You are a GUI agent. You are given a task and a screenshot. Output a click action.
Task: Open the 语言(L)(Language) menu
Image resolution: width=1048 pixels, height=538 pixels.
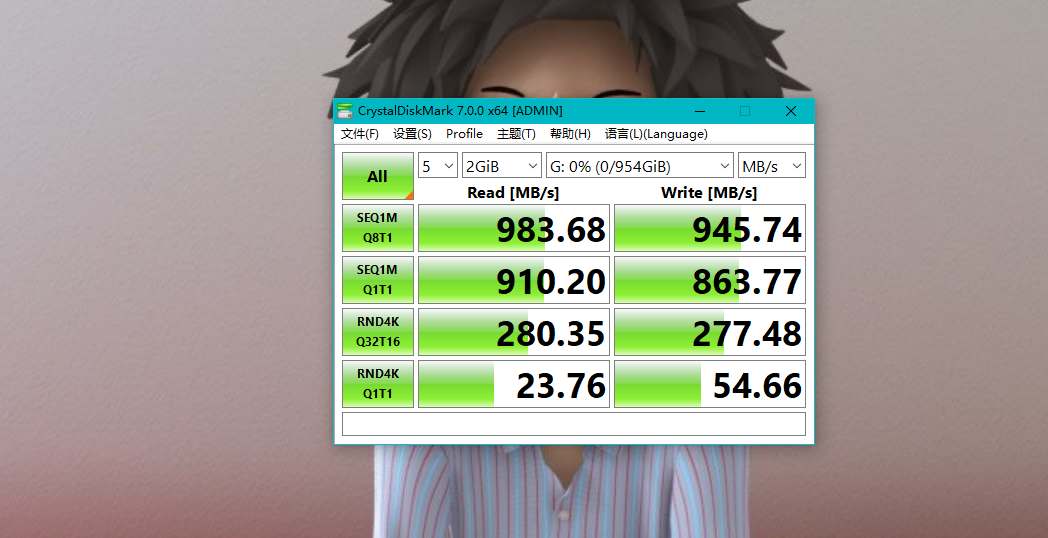point(656,134)
